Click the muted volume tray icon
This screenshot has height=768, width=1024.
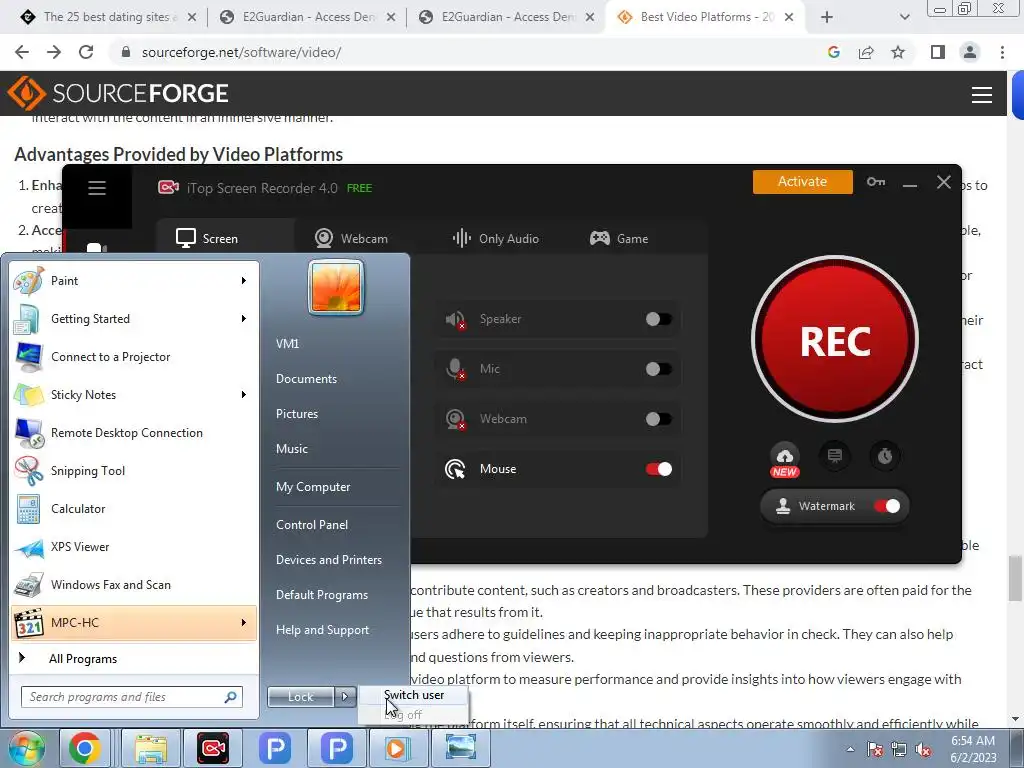coord(923,750)
